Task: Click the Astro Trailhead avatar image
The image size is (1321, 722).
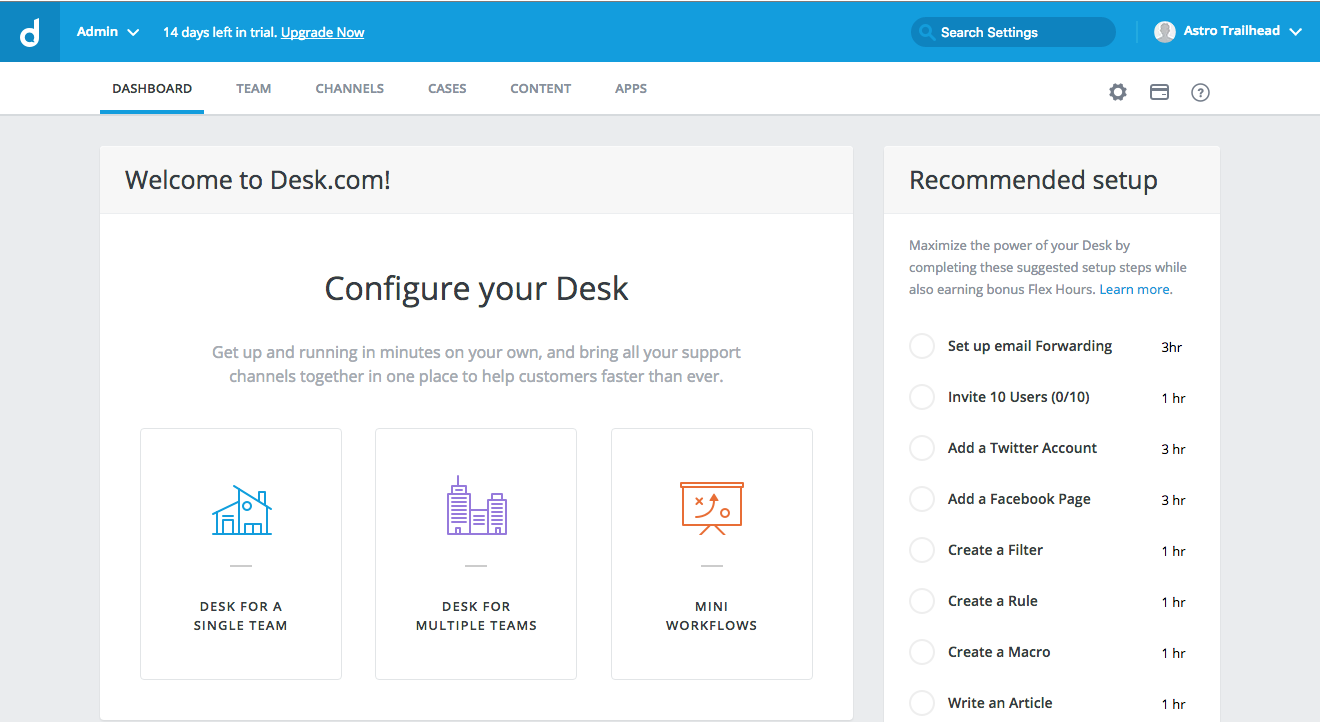Action: 1165,32
